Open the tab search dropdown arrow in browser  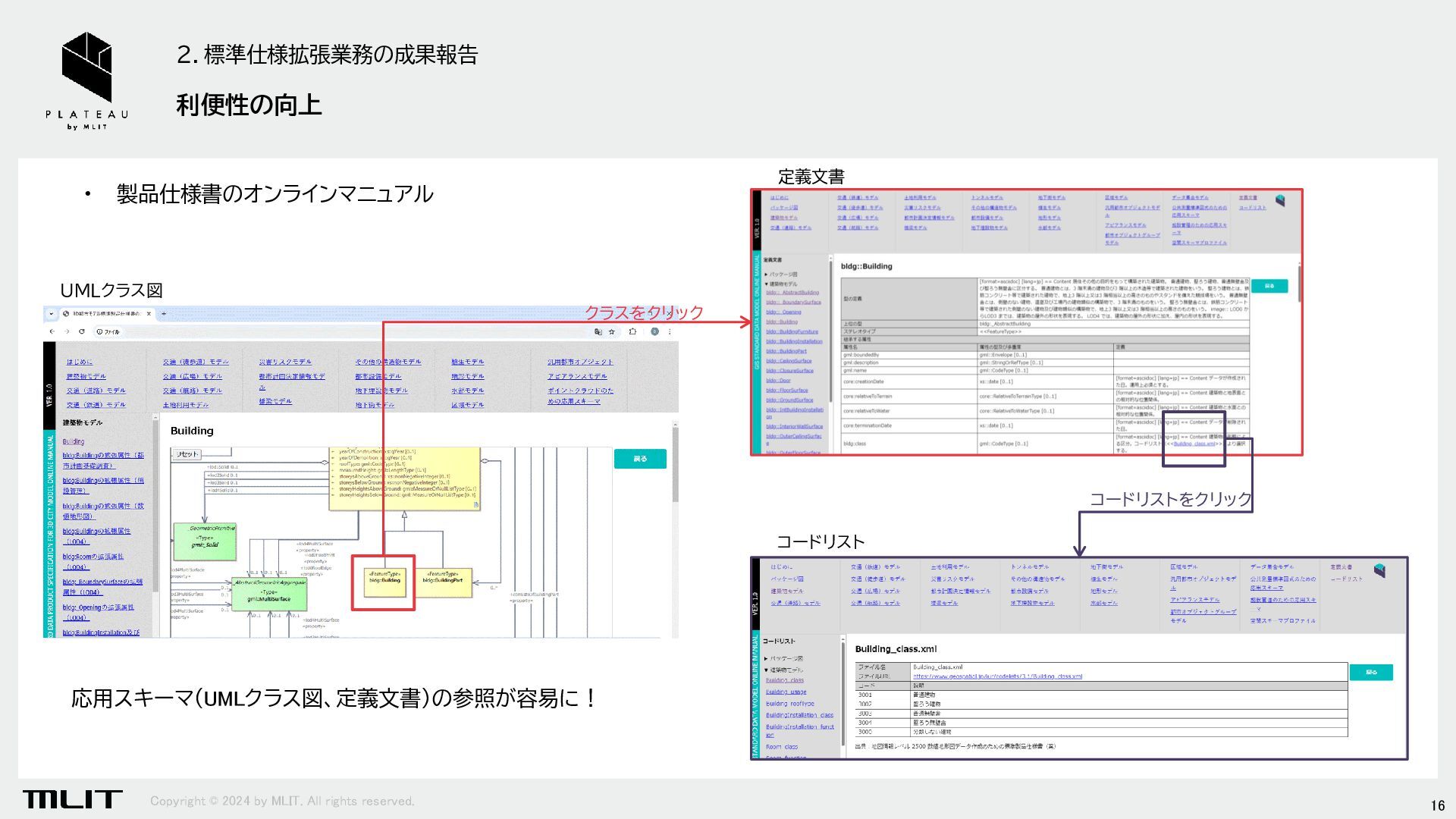51,313
